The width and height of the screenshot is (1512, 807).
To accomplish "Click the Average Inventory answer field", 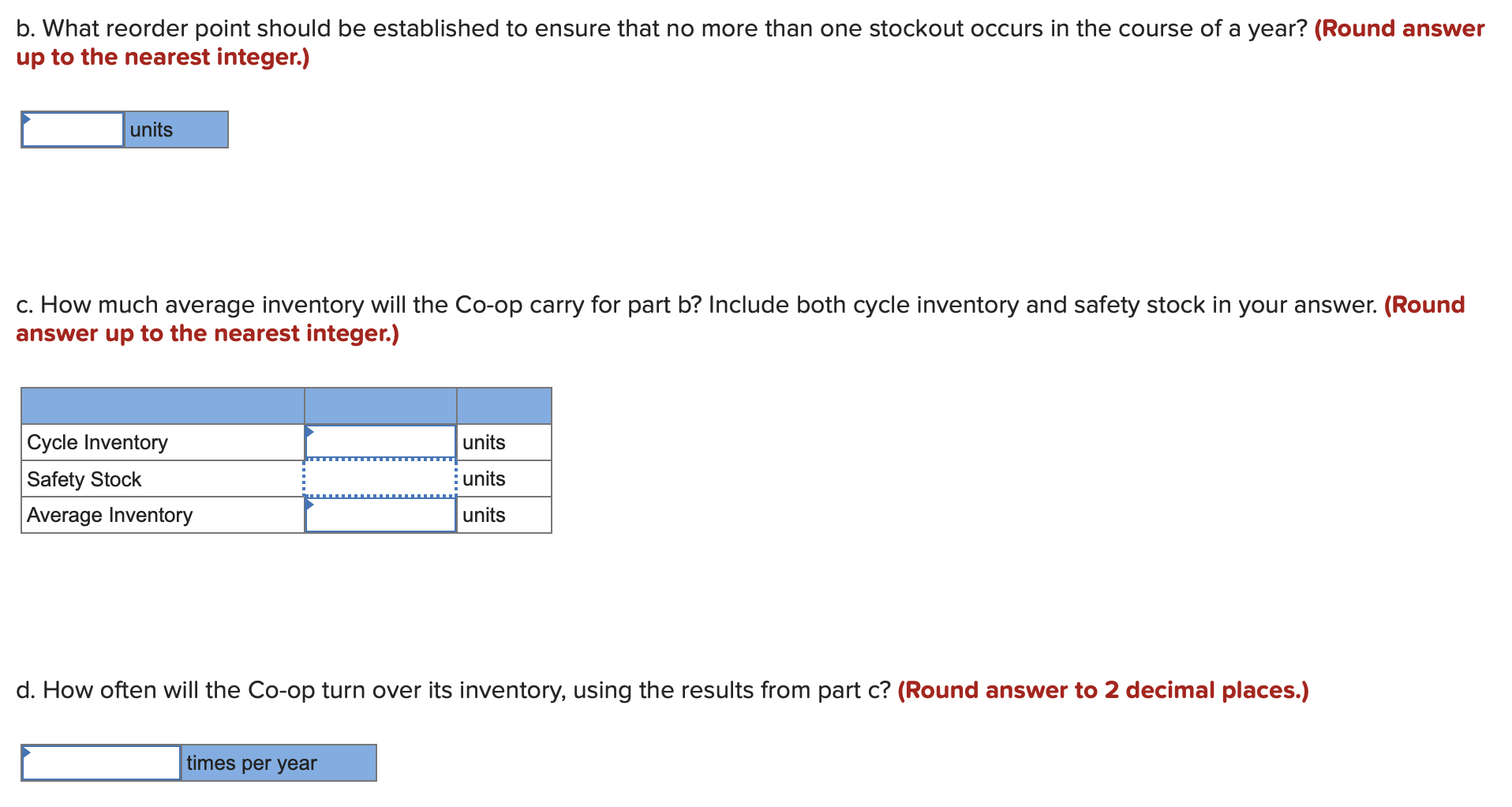I will pyautogui.click(x=380, y=515).
